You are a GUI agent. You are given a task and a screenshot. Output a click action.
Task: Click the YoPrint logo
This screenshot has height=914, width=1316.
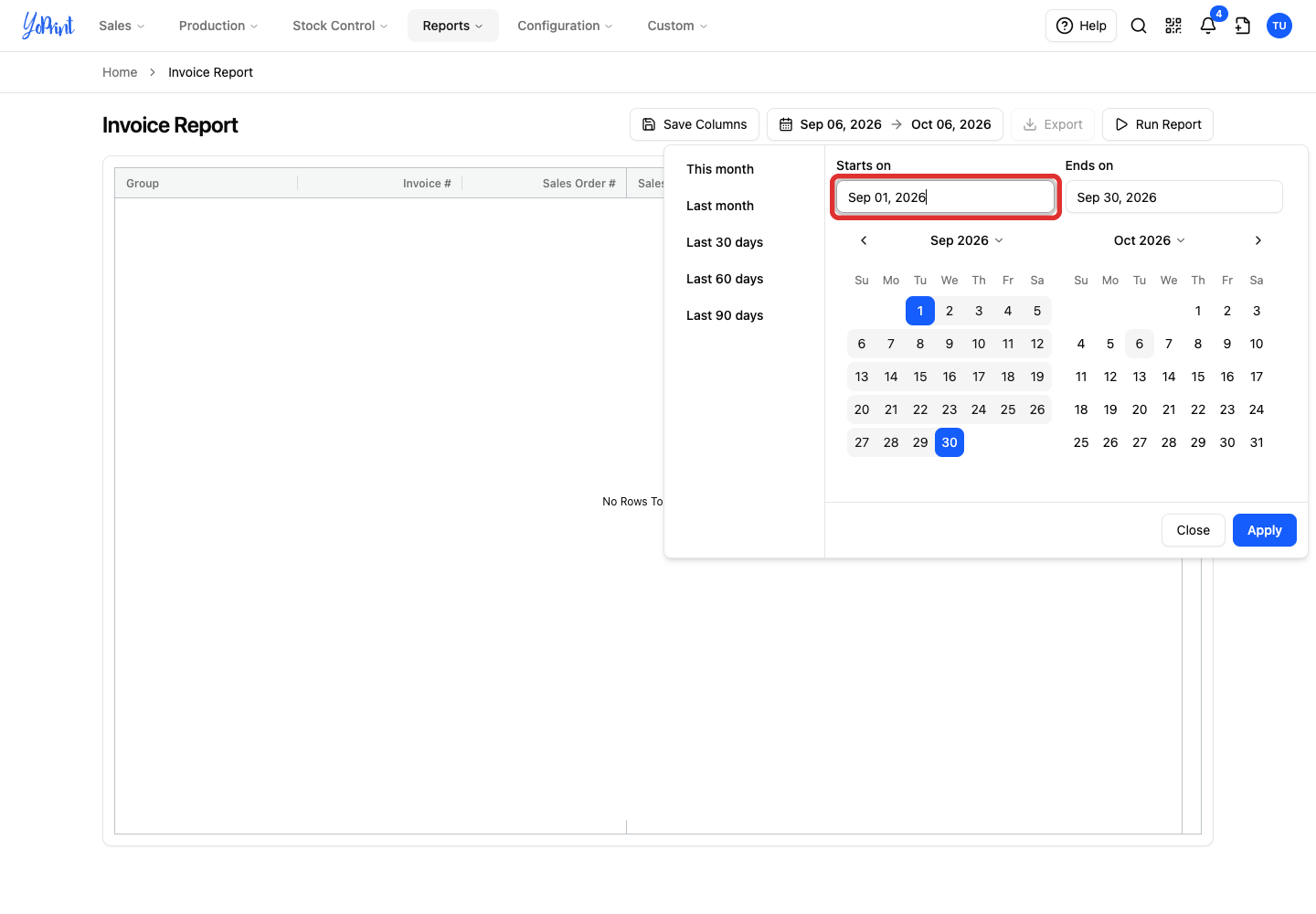pyautogui.click(x=48, y=26)
